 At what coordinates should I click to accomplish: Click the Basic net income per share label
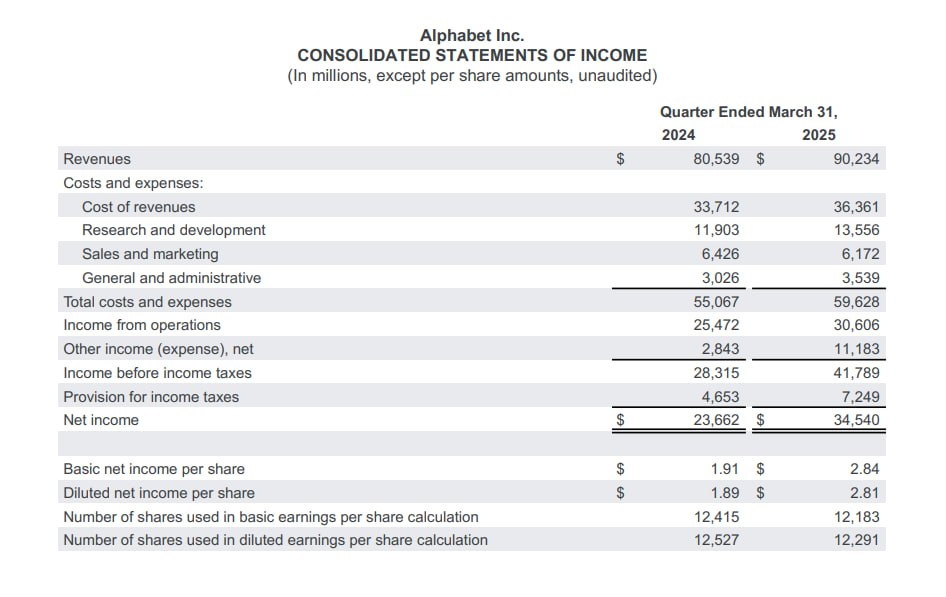tap(154, 469)
